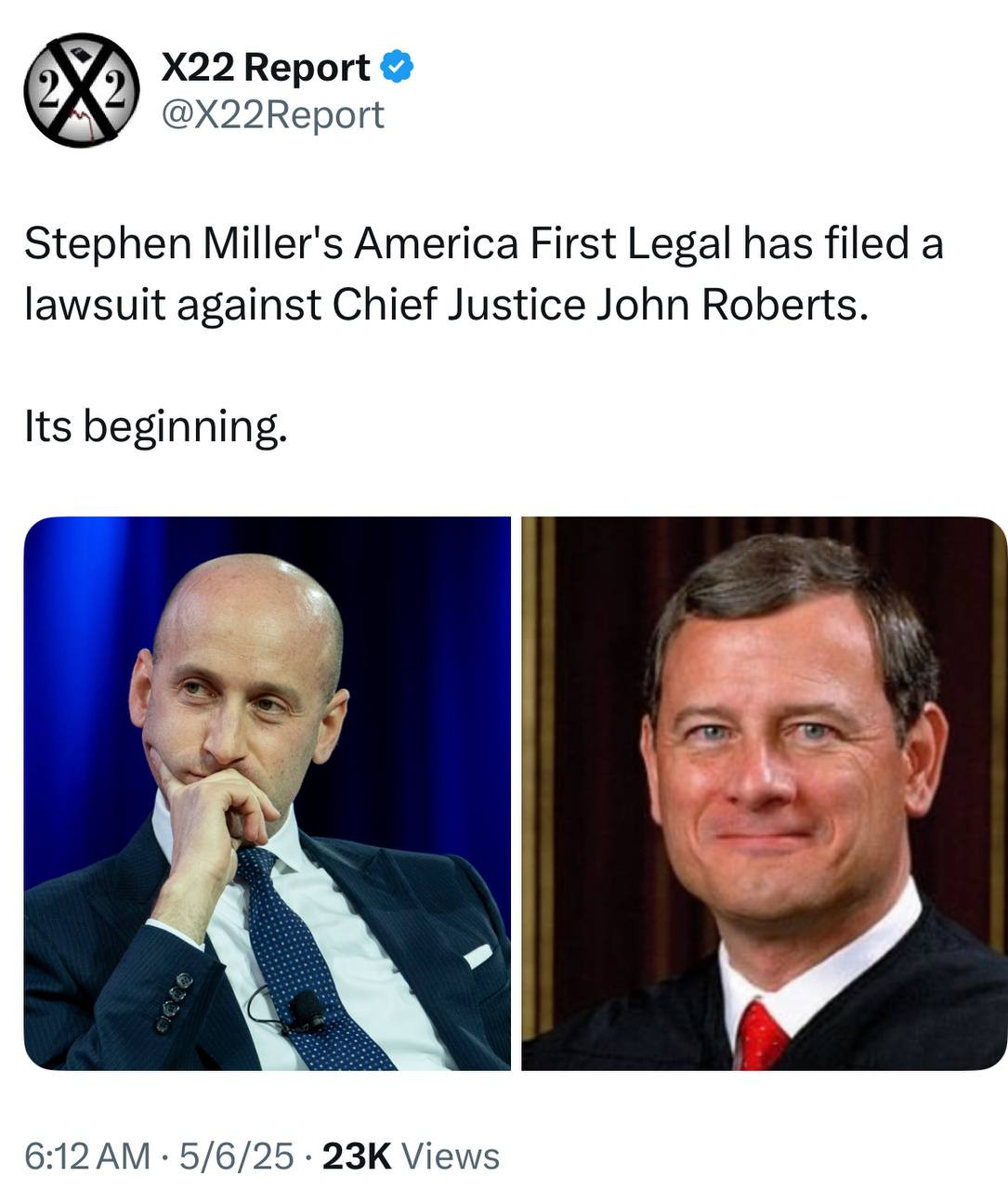The height and width of the screenshot is (1189, 1008).
Task: Open the left photo with blue backdrop
Action: click(267, 793)
